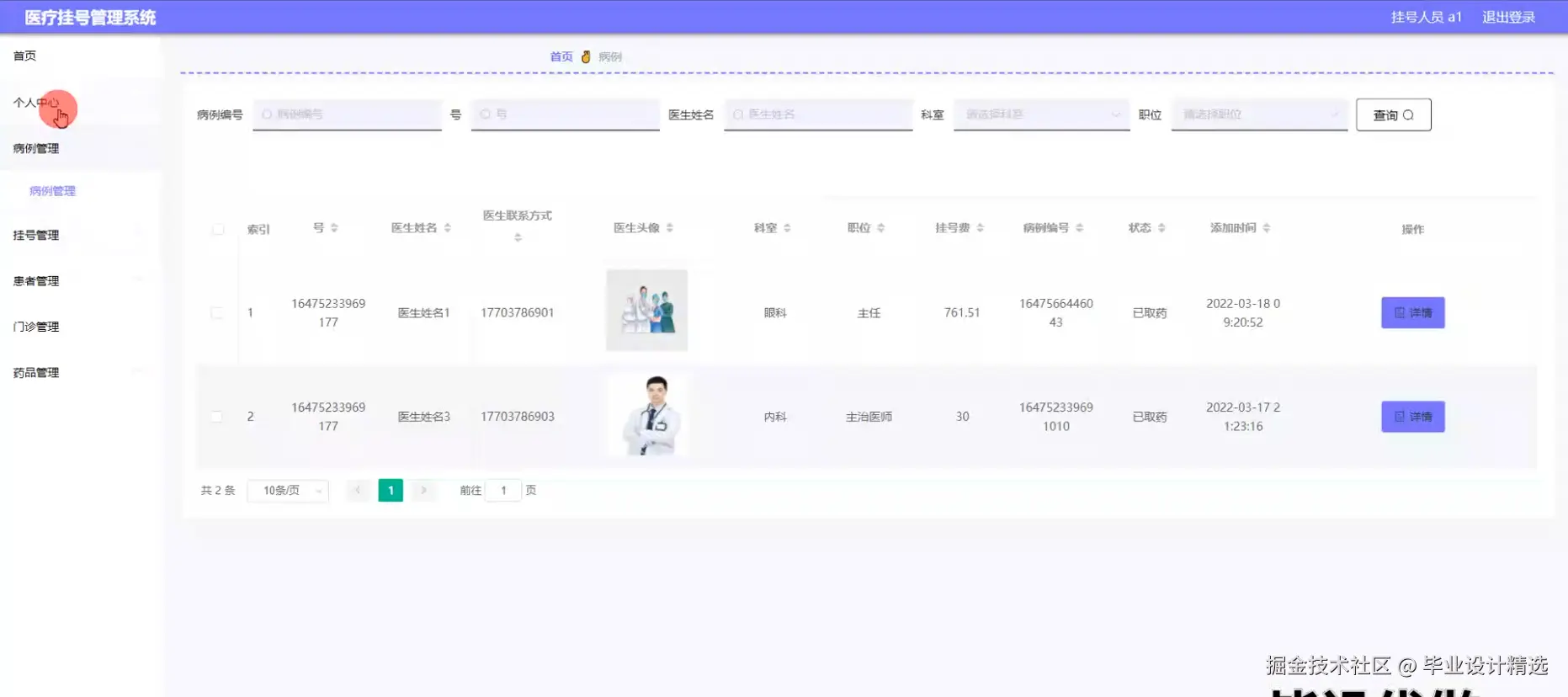Image resolution: width=1568 pixels, height=697 pixels.
Task: Focus the 号 search field
Action: (565, 114)
